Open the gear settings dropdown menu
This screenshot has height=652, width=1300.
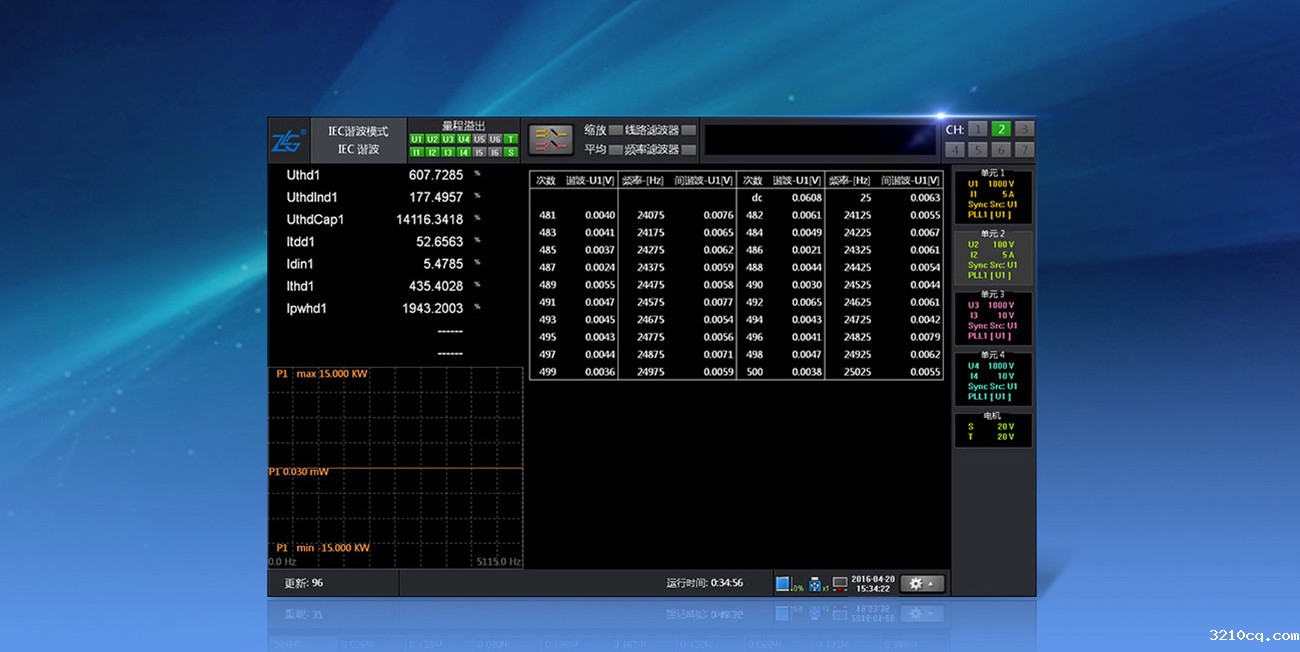921,583
